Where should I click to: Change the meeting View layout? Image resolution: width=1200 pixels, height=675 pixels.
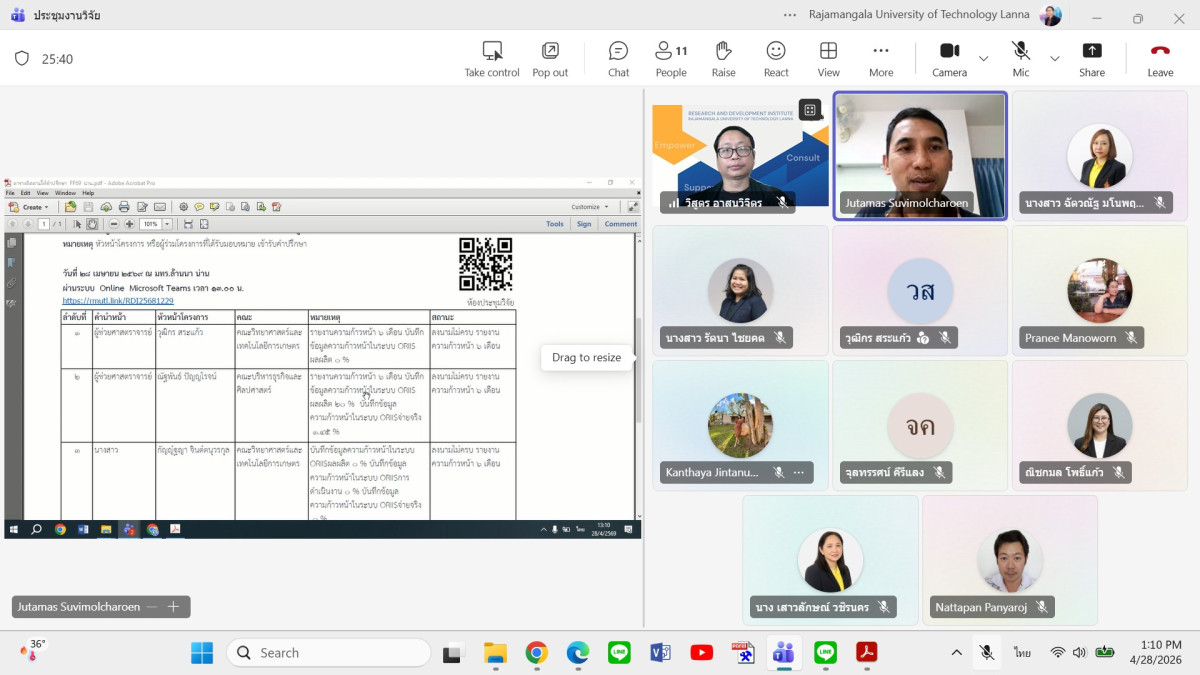828,58
